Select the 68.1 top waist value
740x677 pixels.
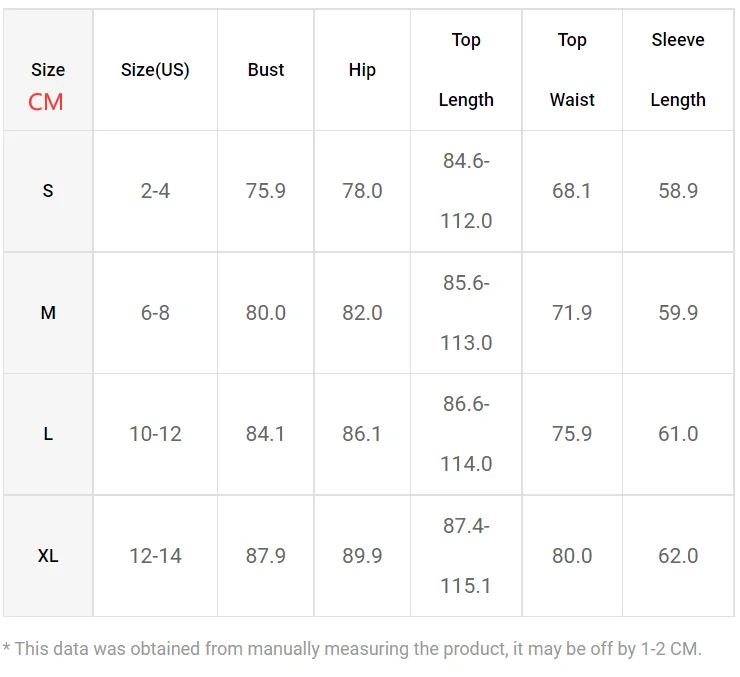[572, 191]
